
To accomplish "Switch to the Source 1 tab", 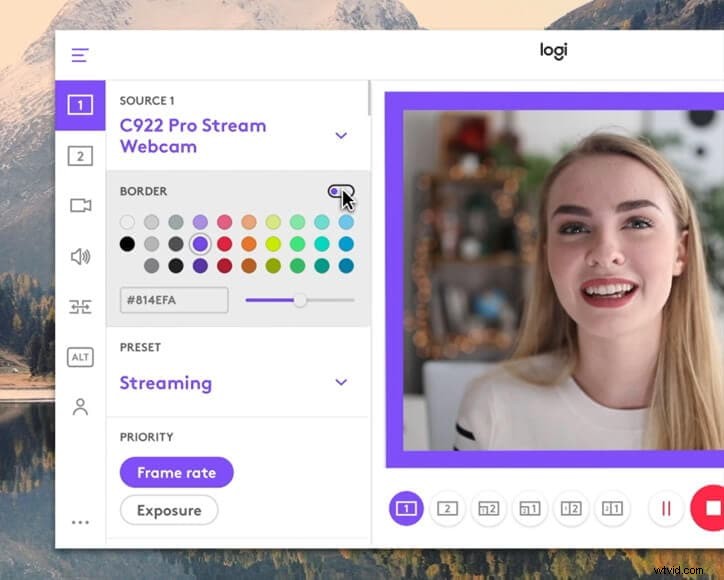I will pyautogui.click(x=80, y=105).
